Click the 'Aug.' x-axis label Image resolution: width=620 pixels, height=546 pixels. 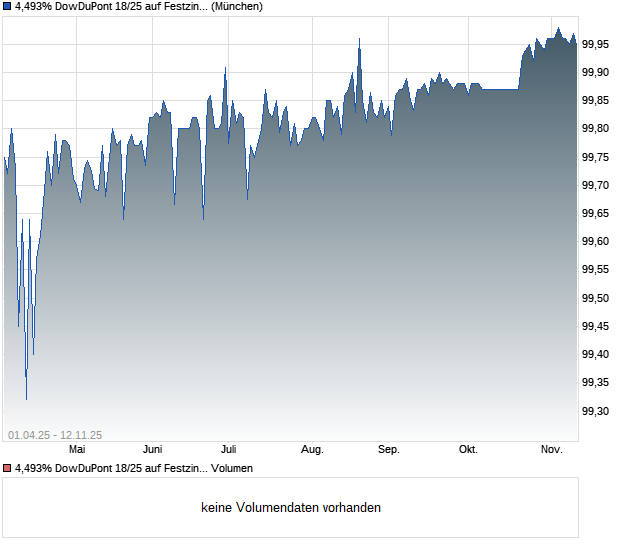(312, 450)
